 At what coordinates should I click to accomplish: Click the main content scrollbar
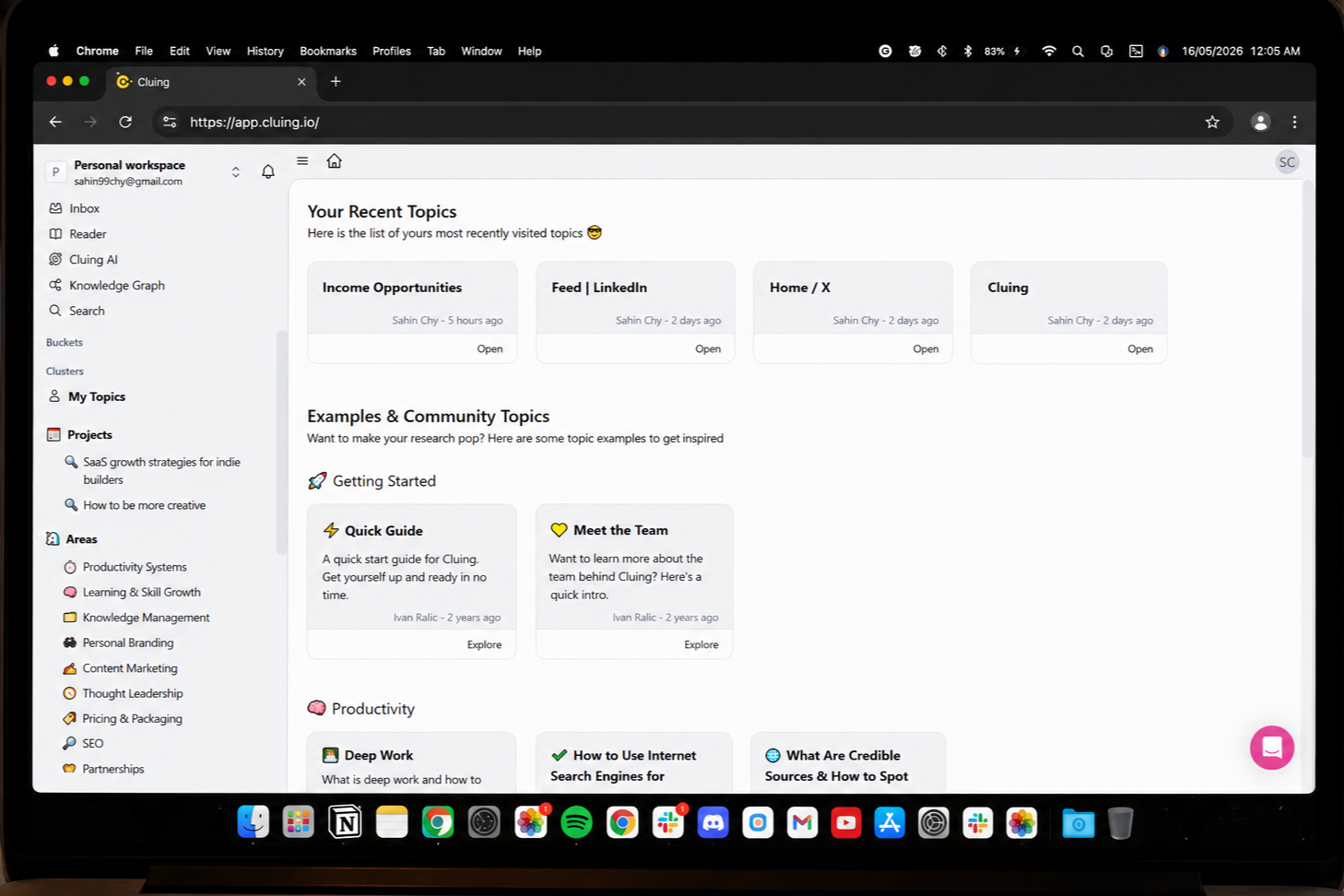point(1307,318)
